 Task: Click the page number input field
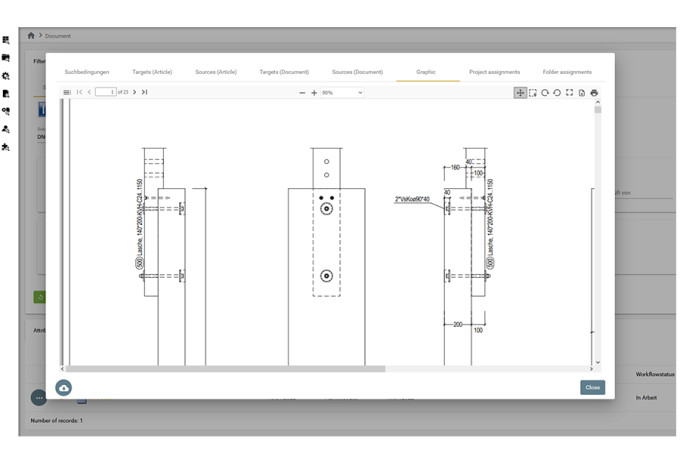[x=105, y=92]
